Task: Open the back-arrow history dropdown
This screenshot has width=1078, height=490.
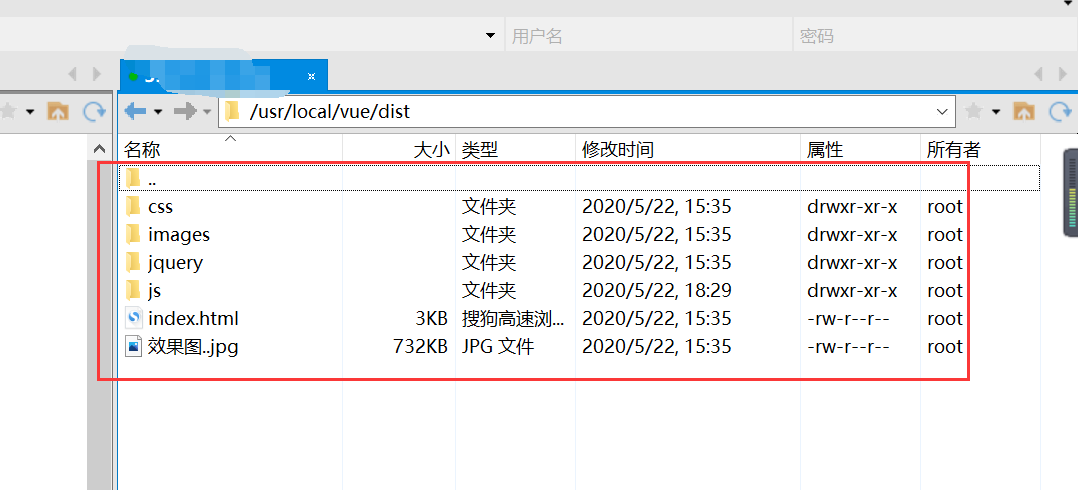Action: coord(158,111)
